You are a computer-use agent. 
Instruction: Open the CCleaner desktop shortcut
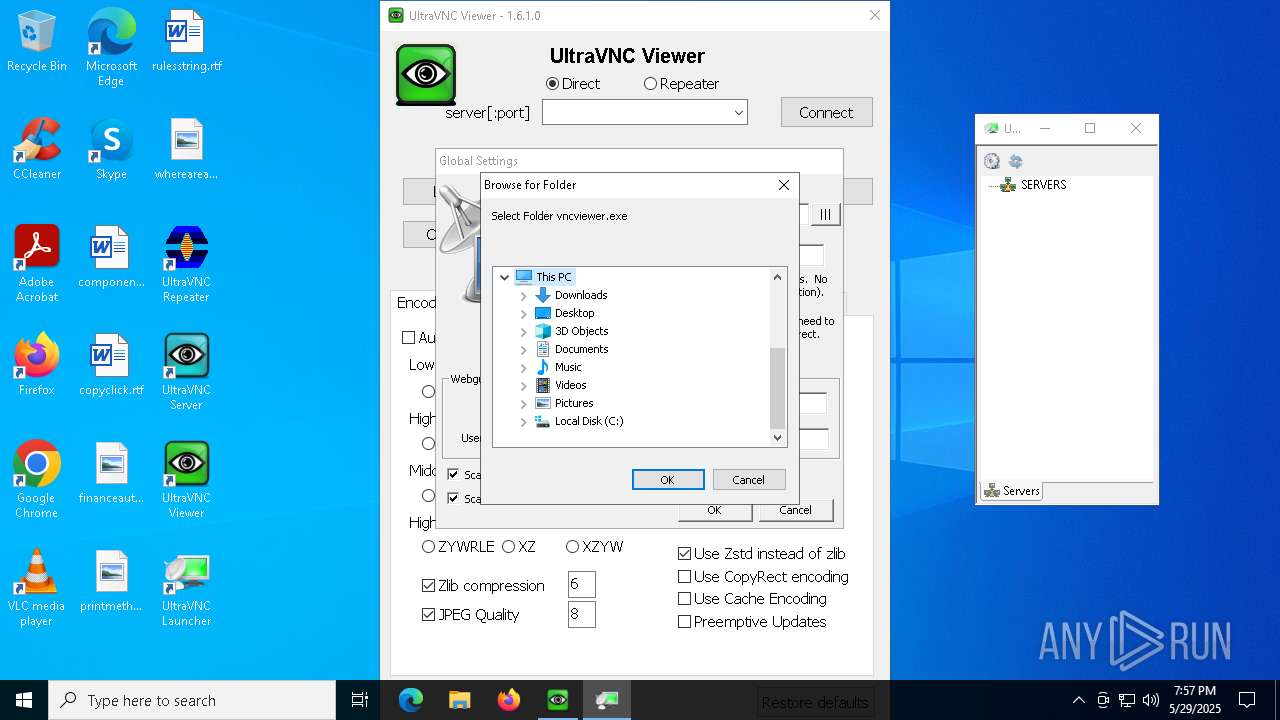click(37, 148)
